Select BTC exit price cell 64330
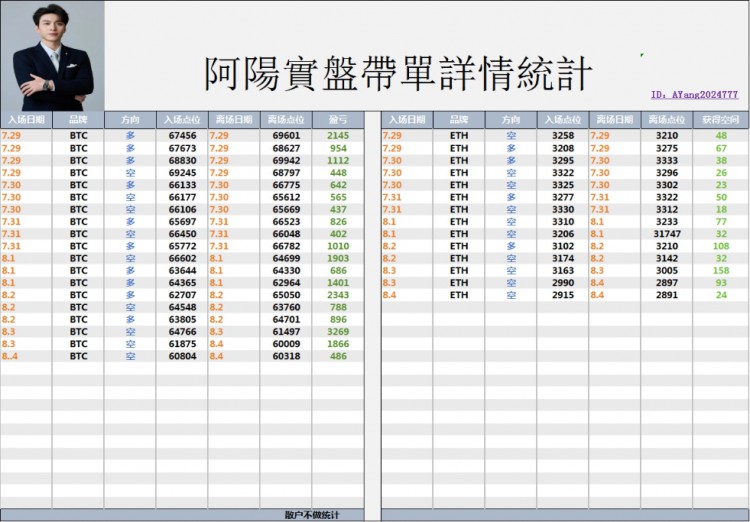Screen dimensions: 750x522 point(286,271)
